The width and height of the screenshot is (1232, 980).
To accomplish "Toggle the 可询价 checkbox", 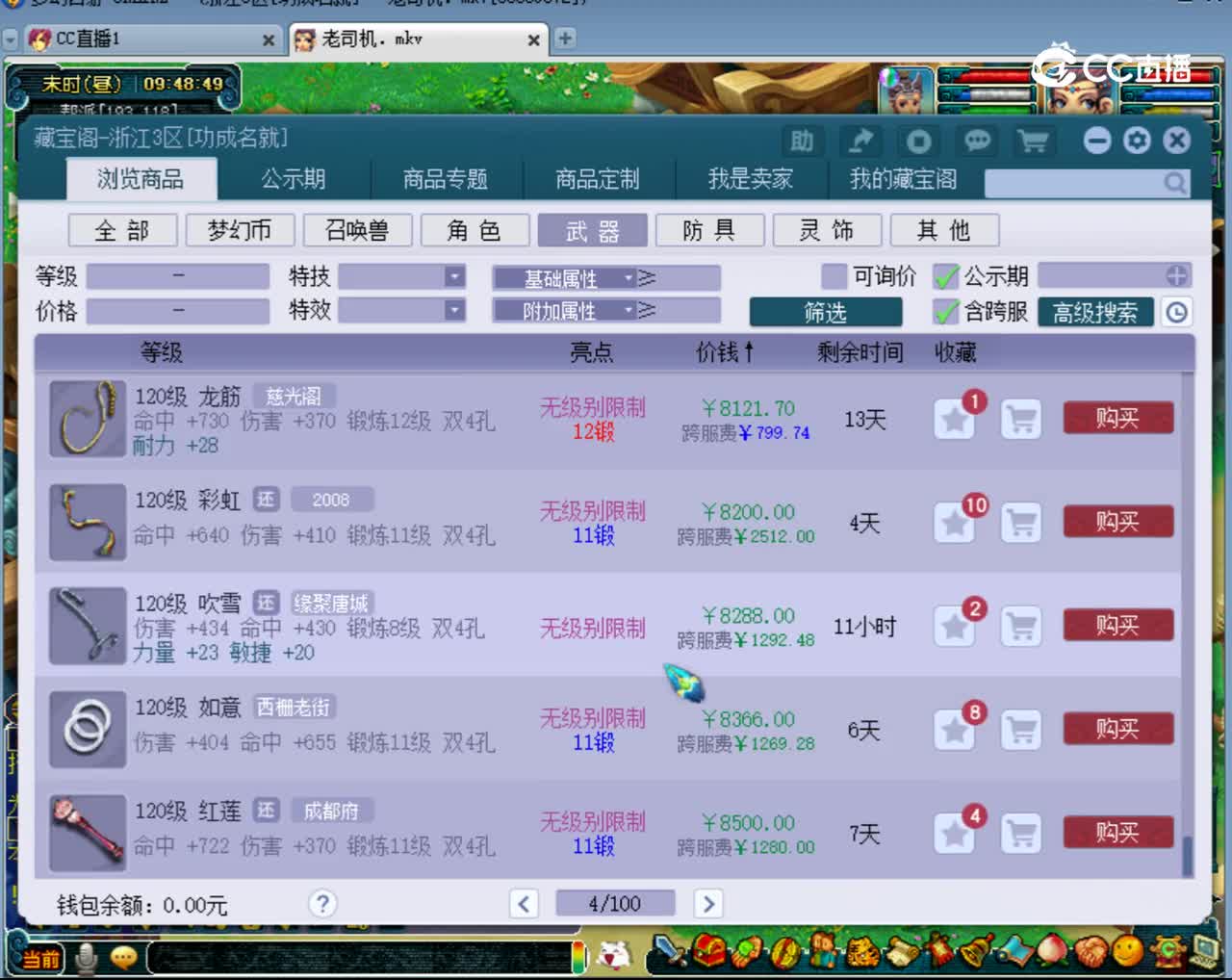I will (834, 276).
